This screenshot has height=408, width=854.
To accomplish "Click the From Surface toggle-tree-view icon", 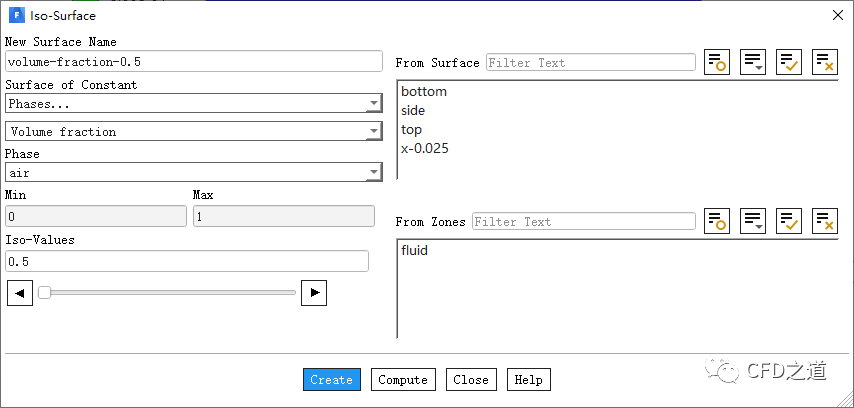I will click(x=717, y=62).
